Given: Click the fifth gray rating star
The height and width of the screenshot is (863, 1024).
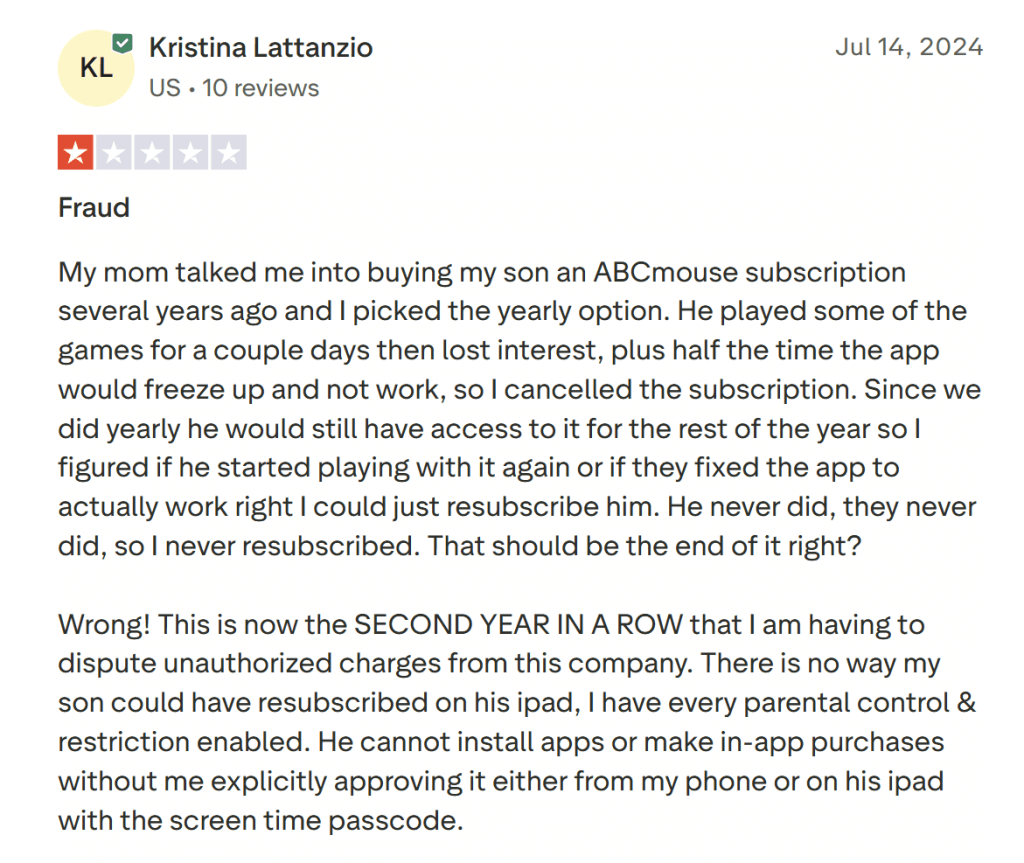Looking at the screenshot, I should coord(230,153).
